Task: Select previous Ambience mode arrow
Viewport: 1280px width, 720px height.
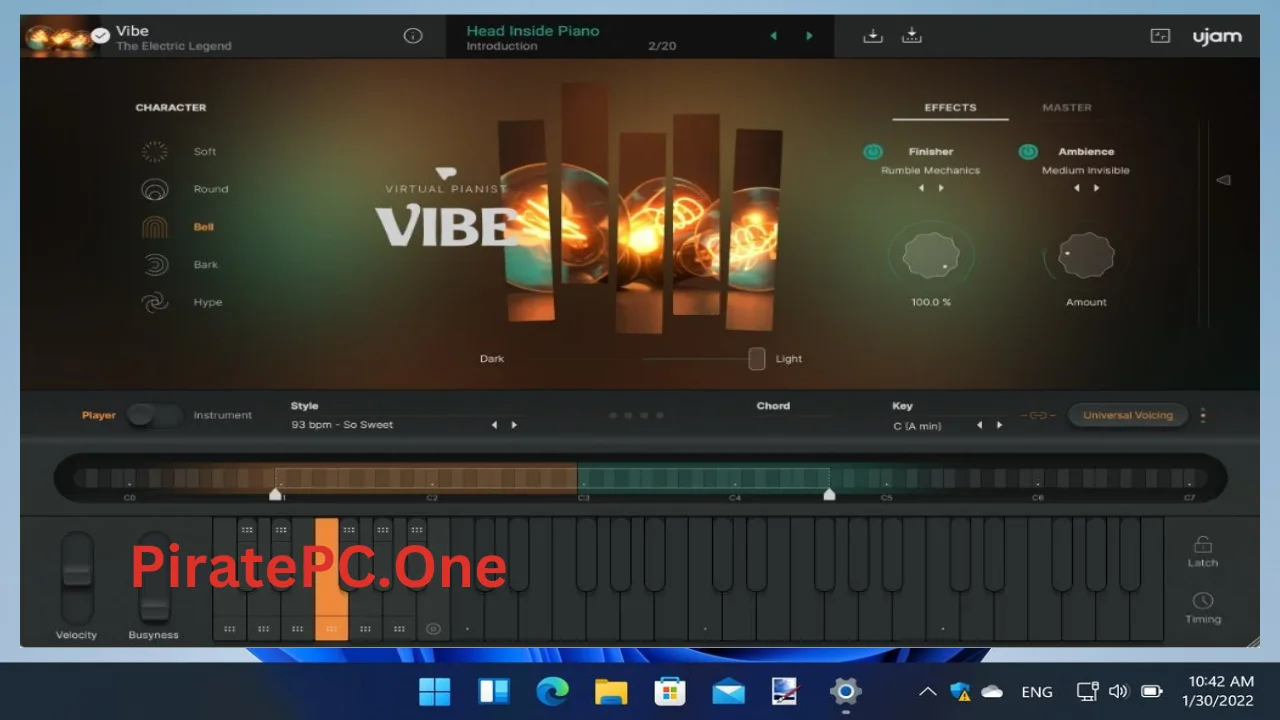Action: [x=1077, y=188]
